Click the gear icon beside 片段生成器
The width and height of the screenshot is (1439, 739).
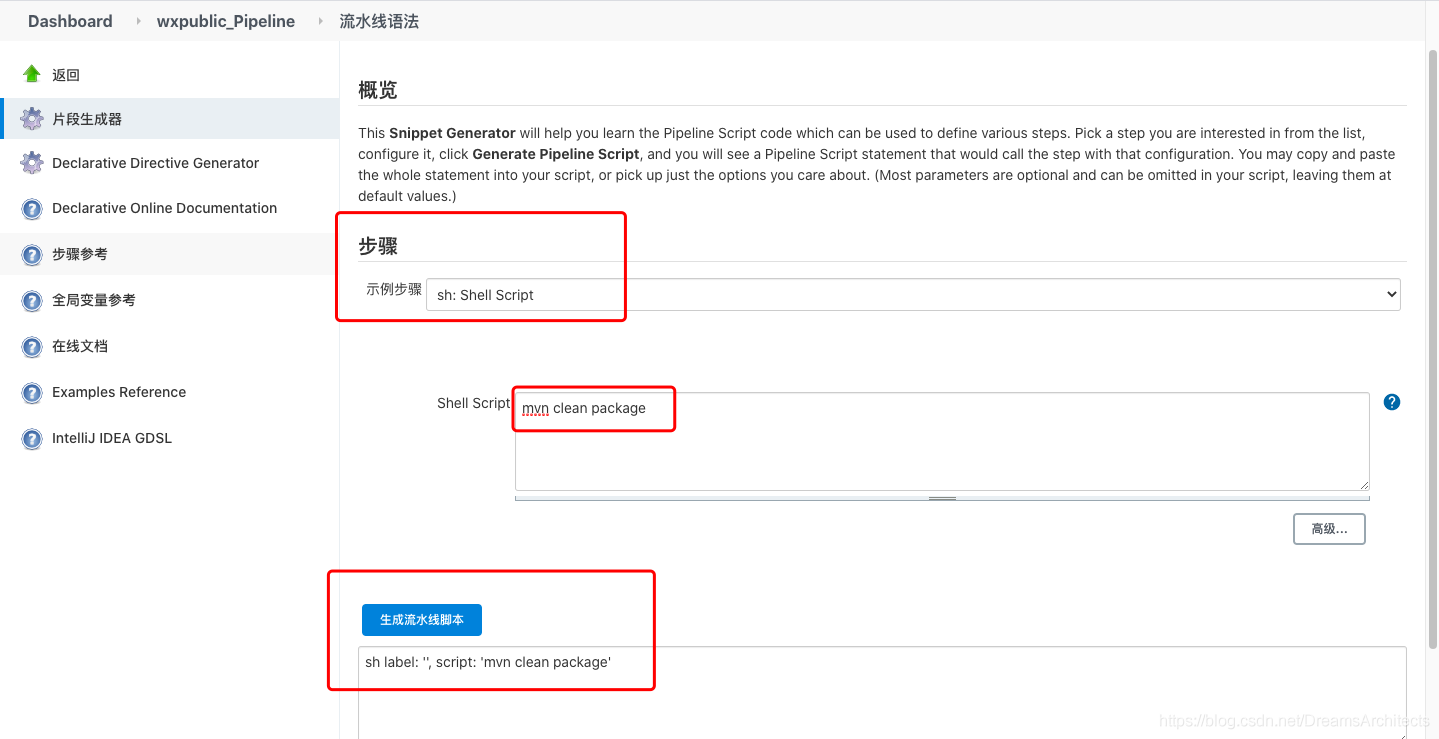(32, 119)
